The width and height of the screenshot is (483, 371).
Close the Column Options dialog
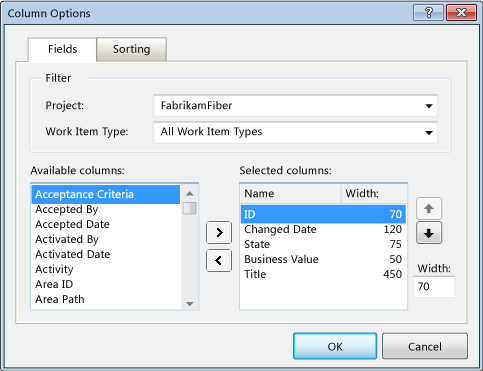(461, 13)
